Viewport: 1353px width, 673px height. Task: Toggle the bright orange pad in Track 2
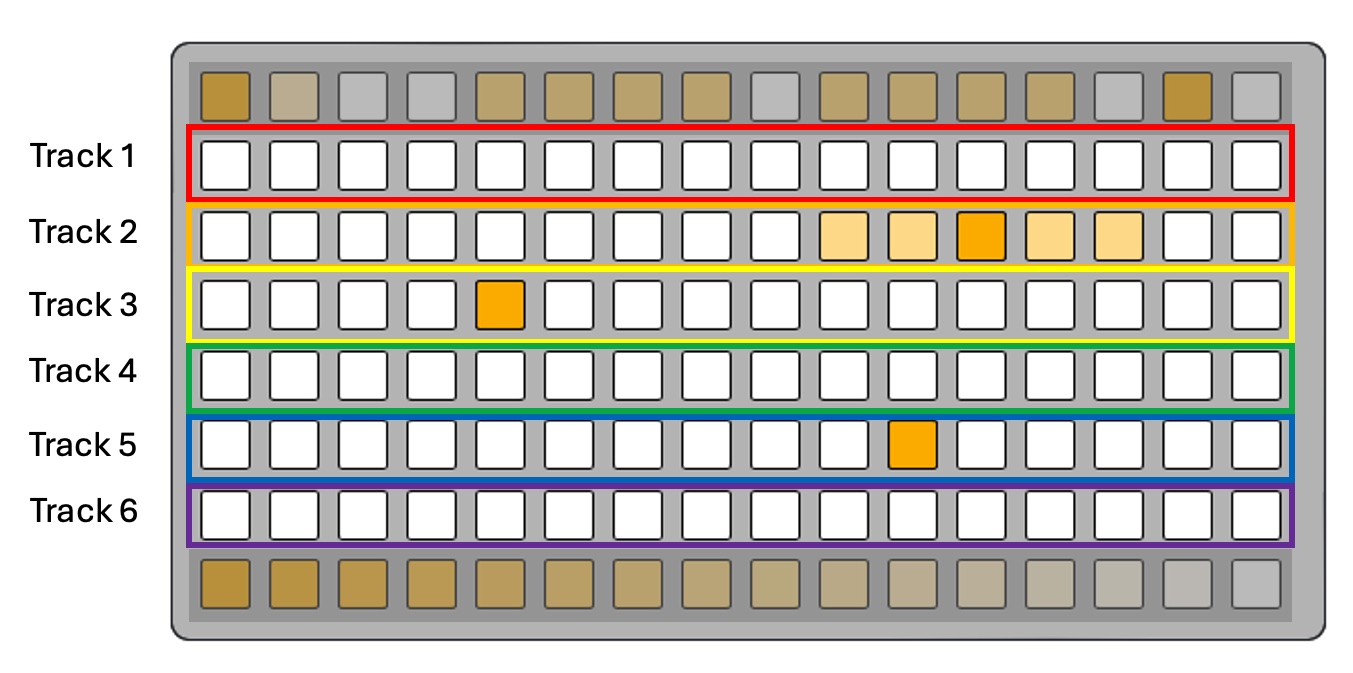point(981,236)
